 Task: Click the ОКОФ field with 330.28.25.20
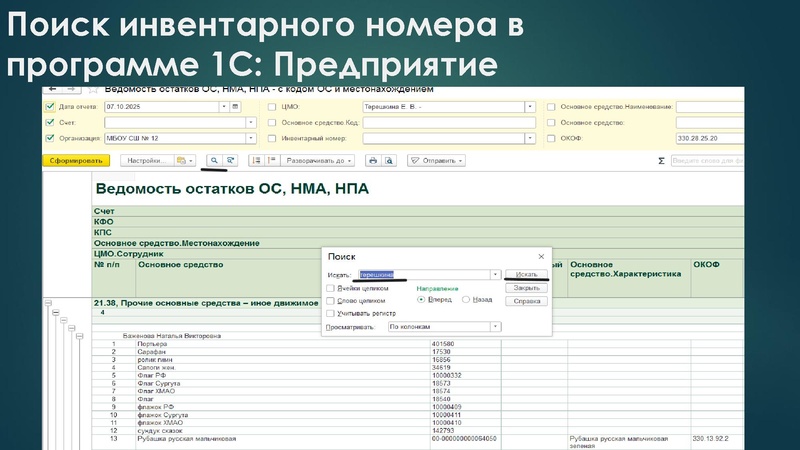point(710,138)
